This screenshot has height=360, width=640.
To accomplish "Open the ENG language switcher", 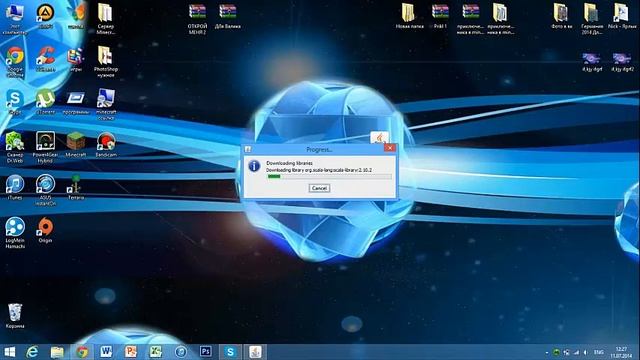I will coord(599,352).
